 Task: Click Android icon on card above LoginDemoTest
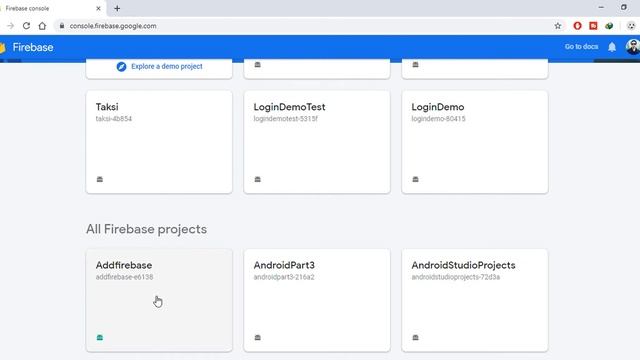pyautogui.click(x=258, y=64)
